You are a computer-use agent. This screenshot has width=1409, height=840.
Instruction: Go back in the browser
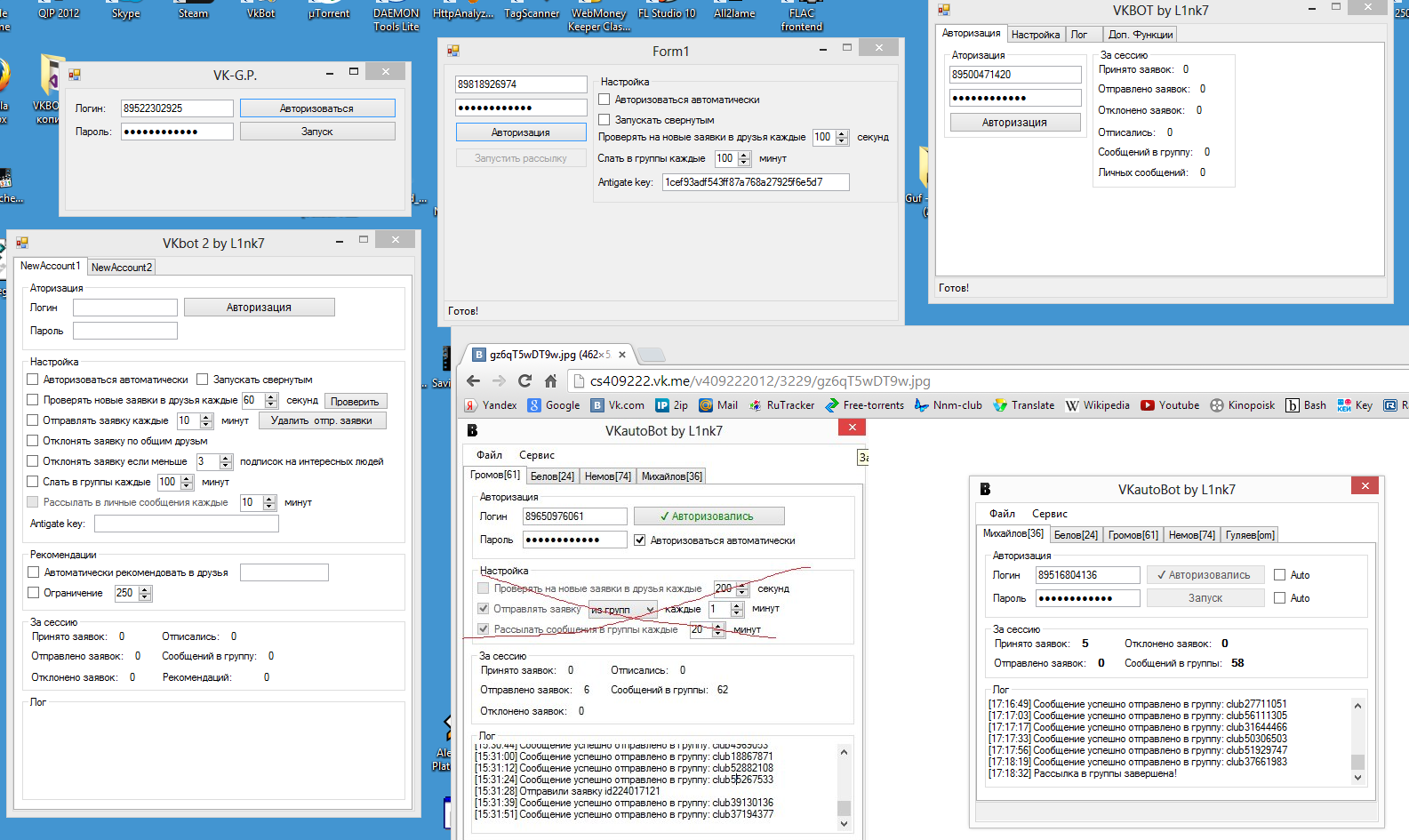coord(473,381)
